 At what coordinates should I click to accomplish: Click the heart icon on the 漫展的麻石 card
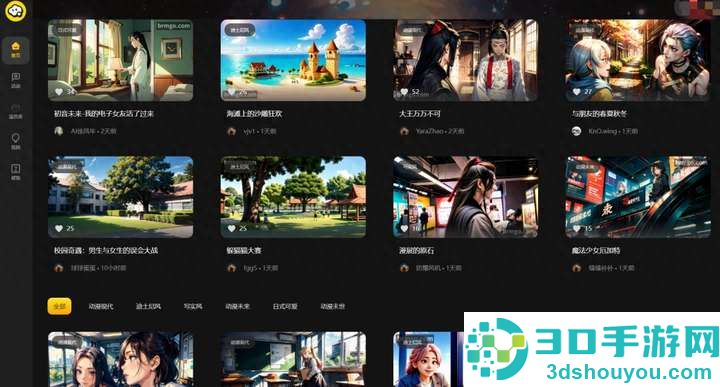click(405, 228)
